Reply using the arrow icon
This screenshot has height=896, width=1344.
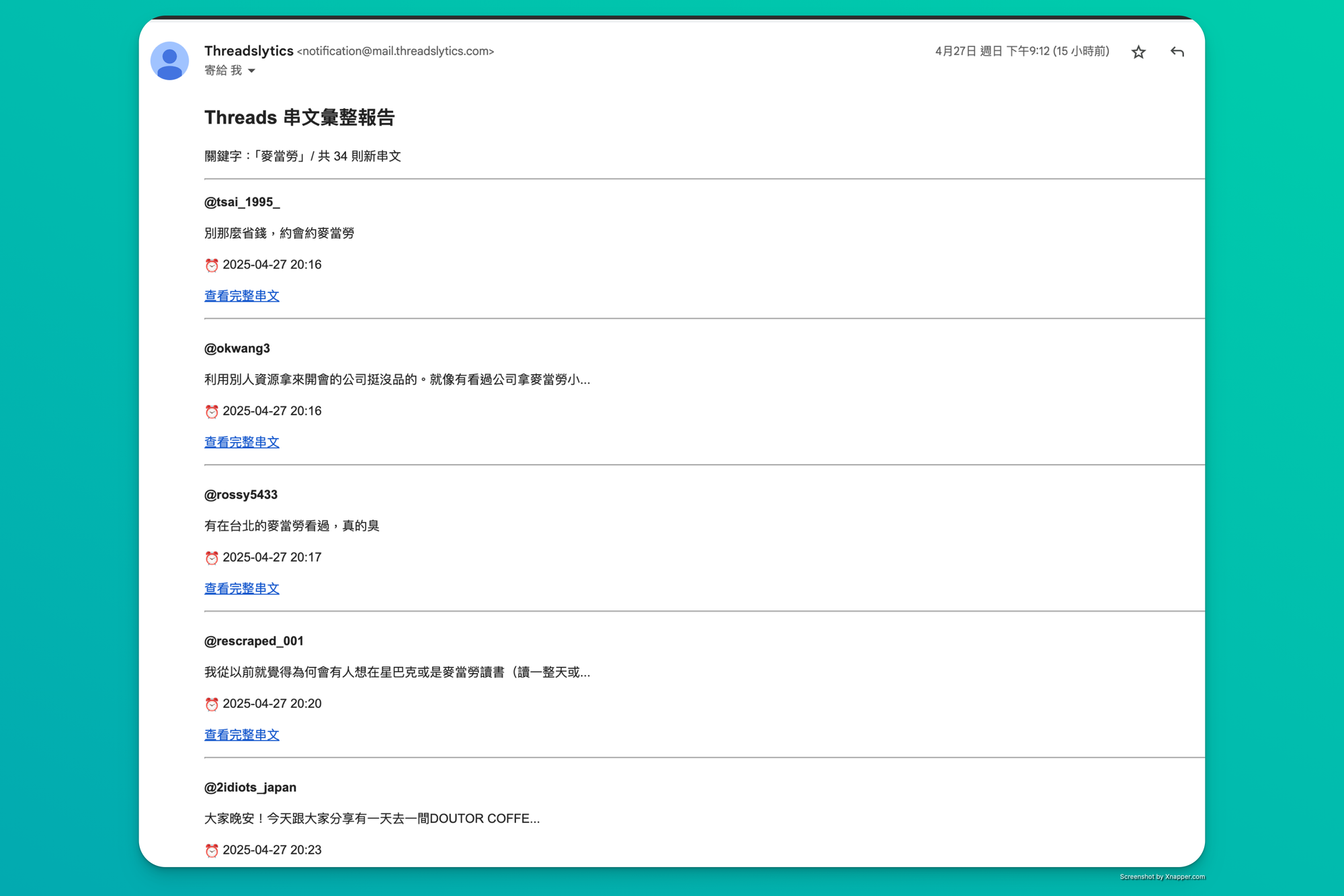click(x=1177, y=52)
